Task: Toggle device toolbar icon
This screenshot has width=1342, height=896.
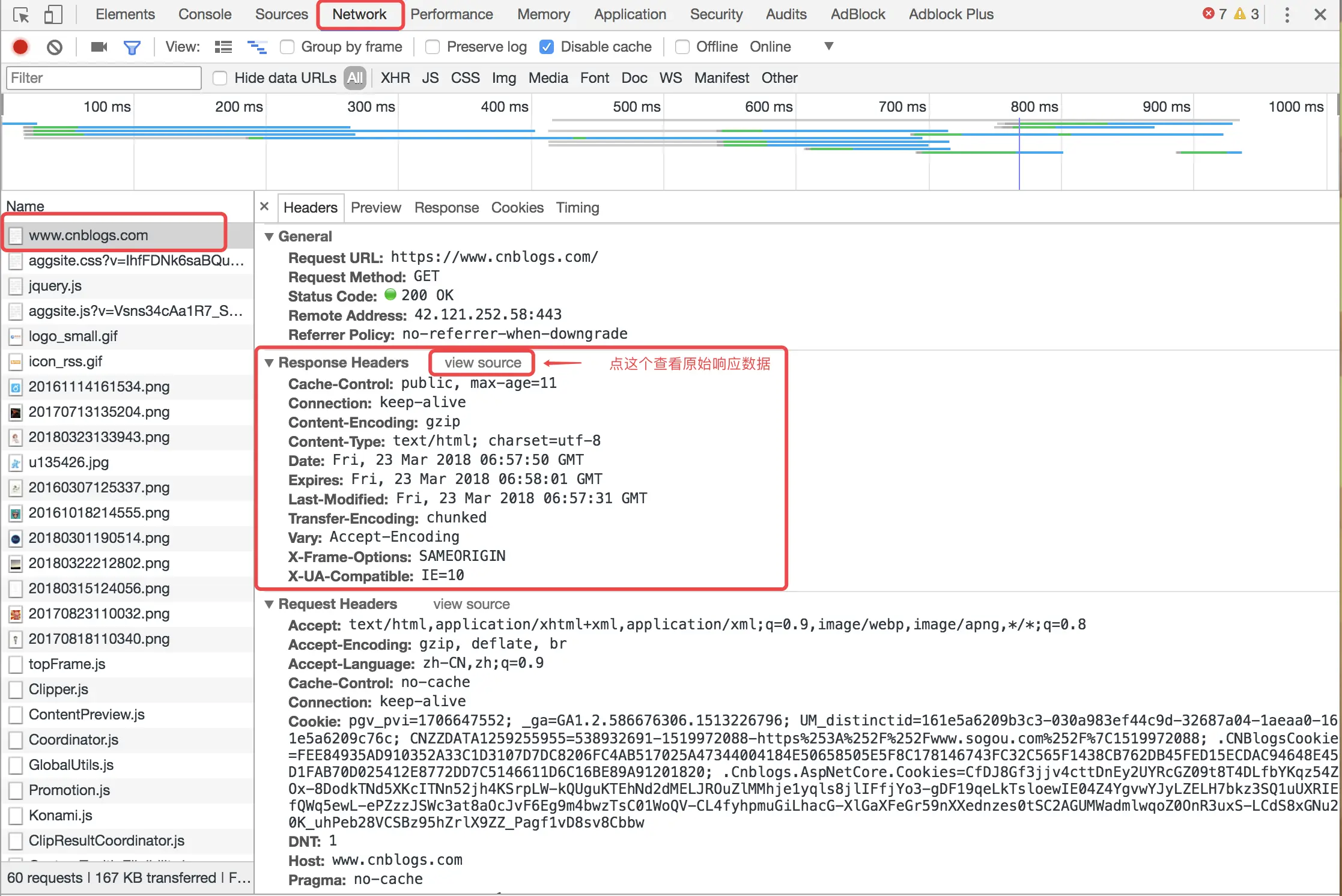Action: click(x=53, y=14)
